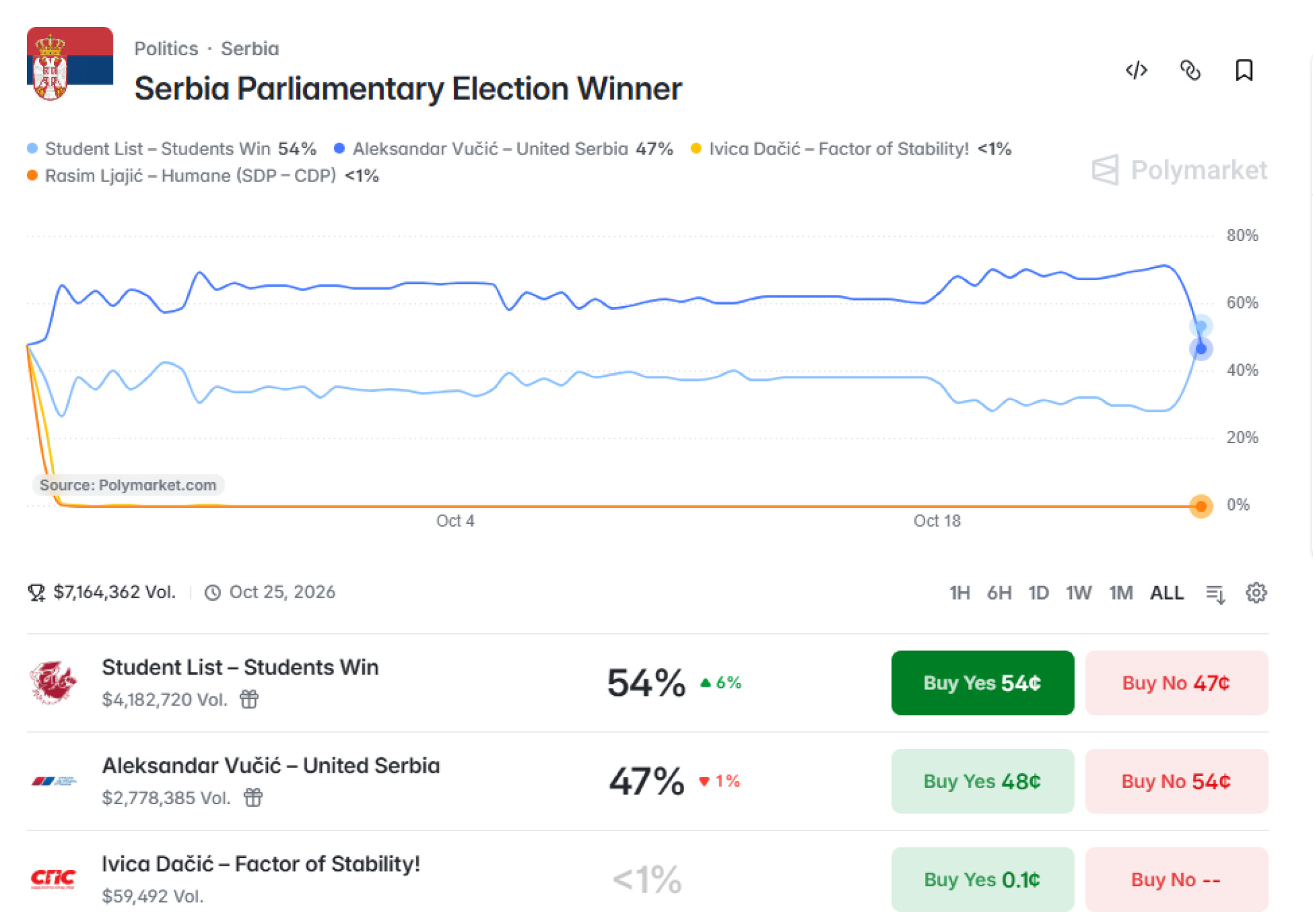The image size is (1313, 924).
Task: Click rewards gift icon under Aleksandar Vučić
Action: (x=253, y=798)
